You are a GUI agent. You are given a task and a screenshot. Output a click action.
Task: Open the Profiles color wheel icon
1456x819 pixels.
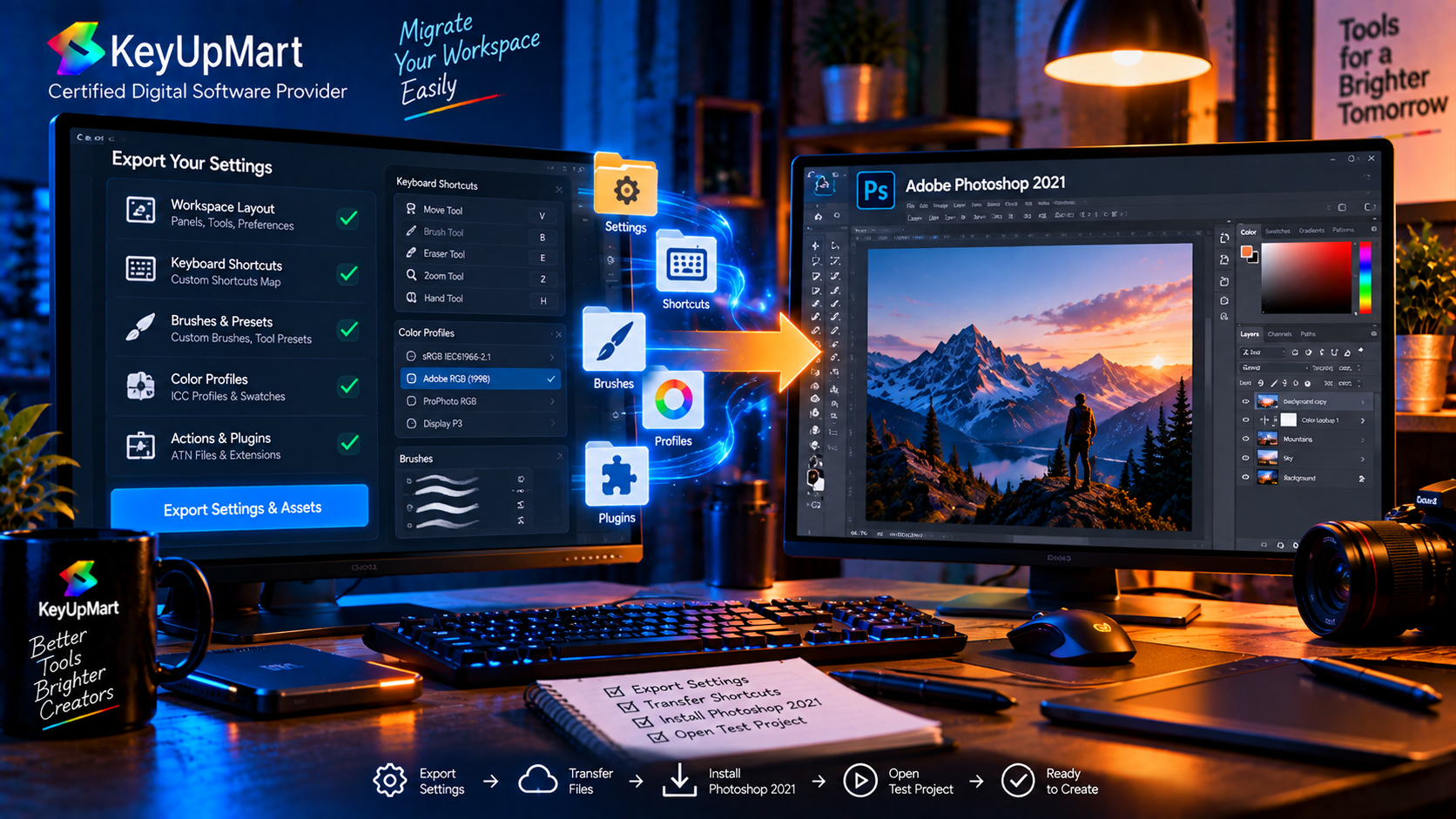(x=673, y=399)
